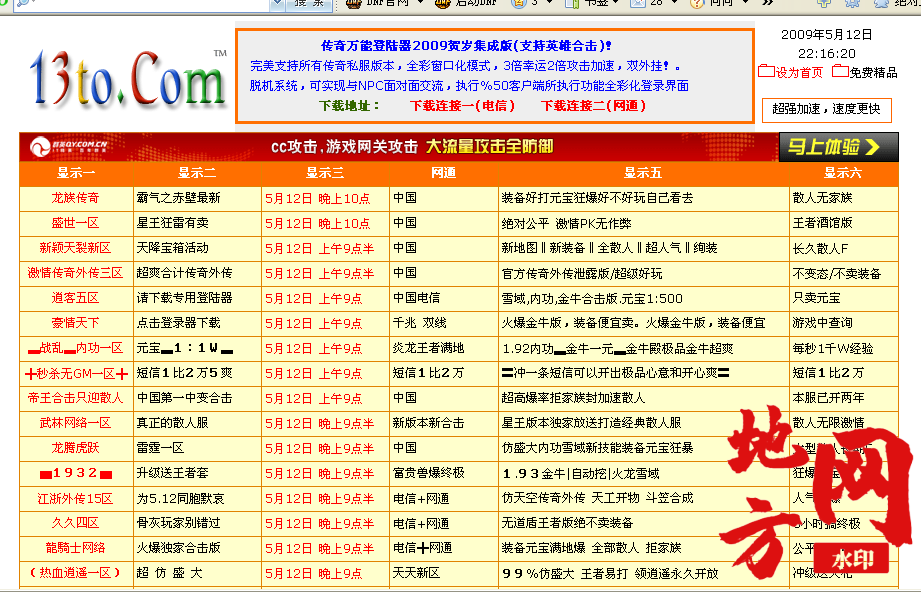Open the 逍客五区 server link

tap(75, 298)
